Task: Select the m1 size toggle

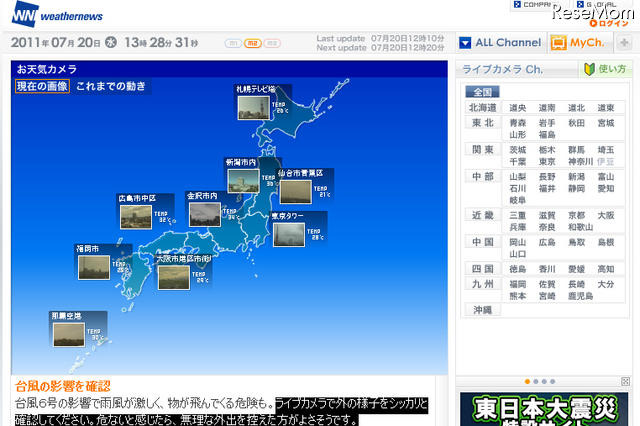Action: pyautogui.click(x=233, y=43)
